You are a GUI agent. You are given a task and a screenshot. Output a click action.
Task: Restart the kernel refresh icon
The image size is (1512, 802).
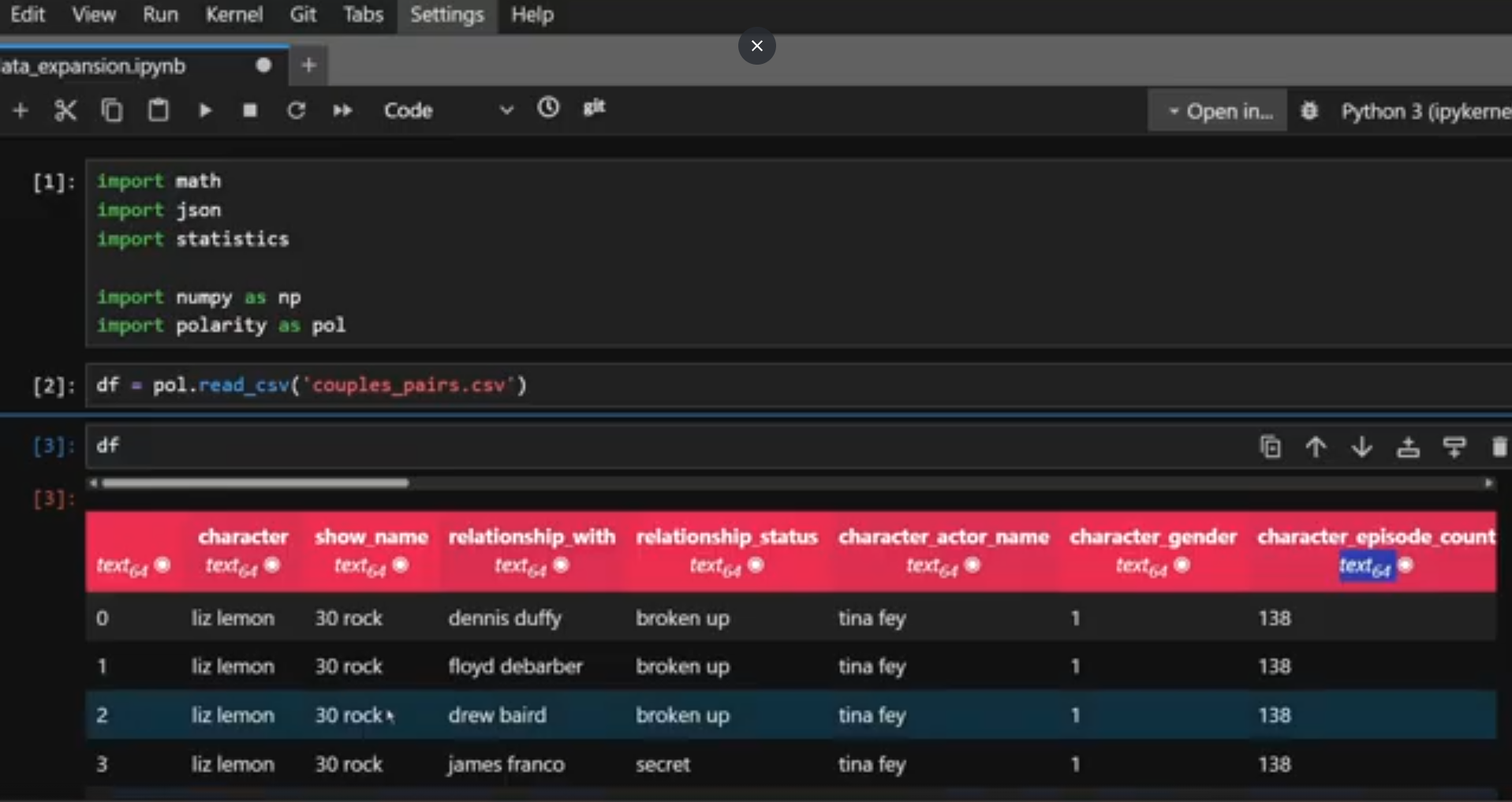point(296,110)
